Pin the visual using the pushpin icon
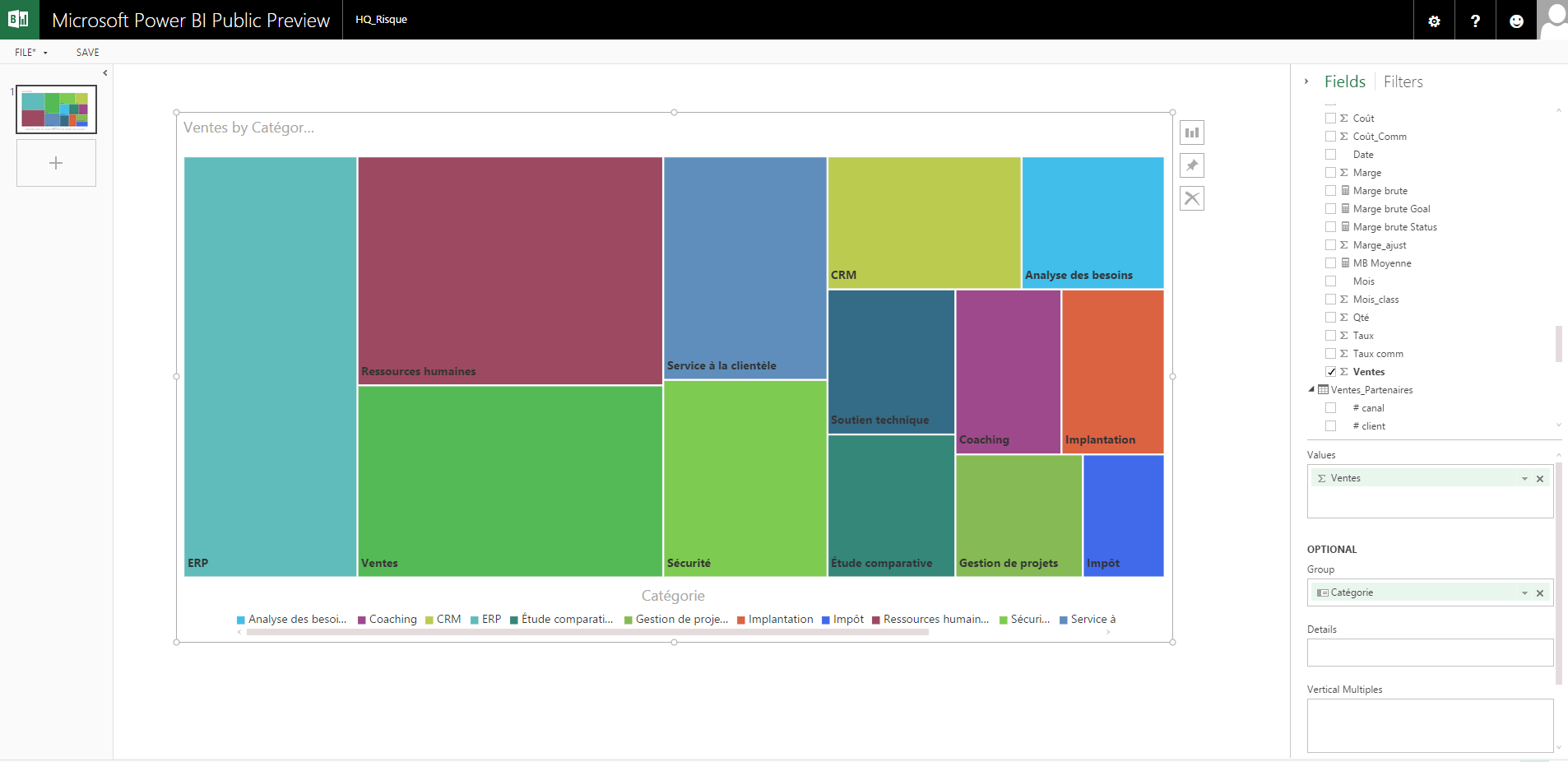Screen dimensions: 1568x762 1191,165
